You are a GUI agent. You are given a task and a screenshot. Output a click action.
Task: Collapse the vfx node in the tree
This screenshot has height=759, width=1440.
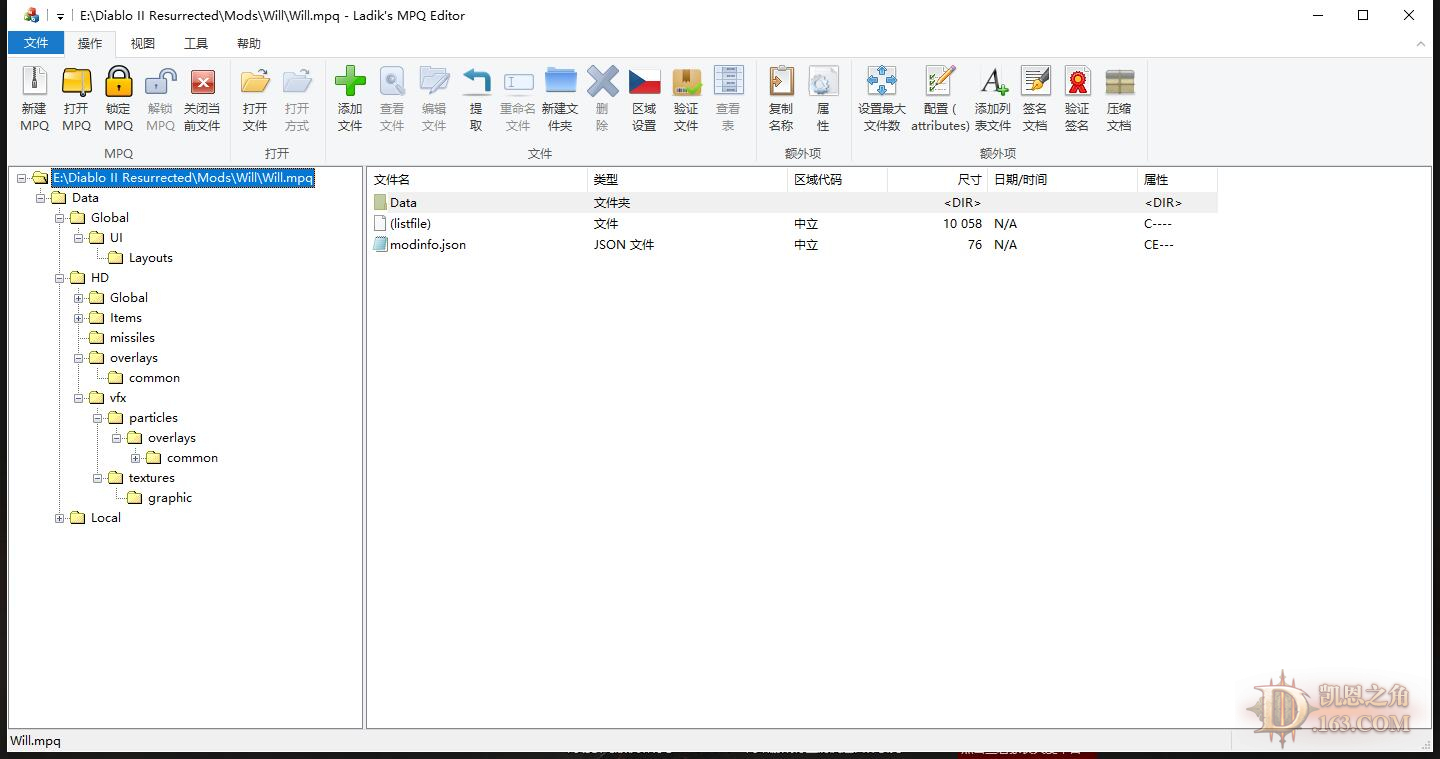coord(79,398)
